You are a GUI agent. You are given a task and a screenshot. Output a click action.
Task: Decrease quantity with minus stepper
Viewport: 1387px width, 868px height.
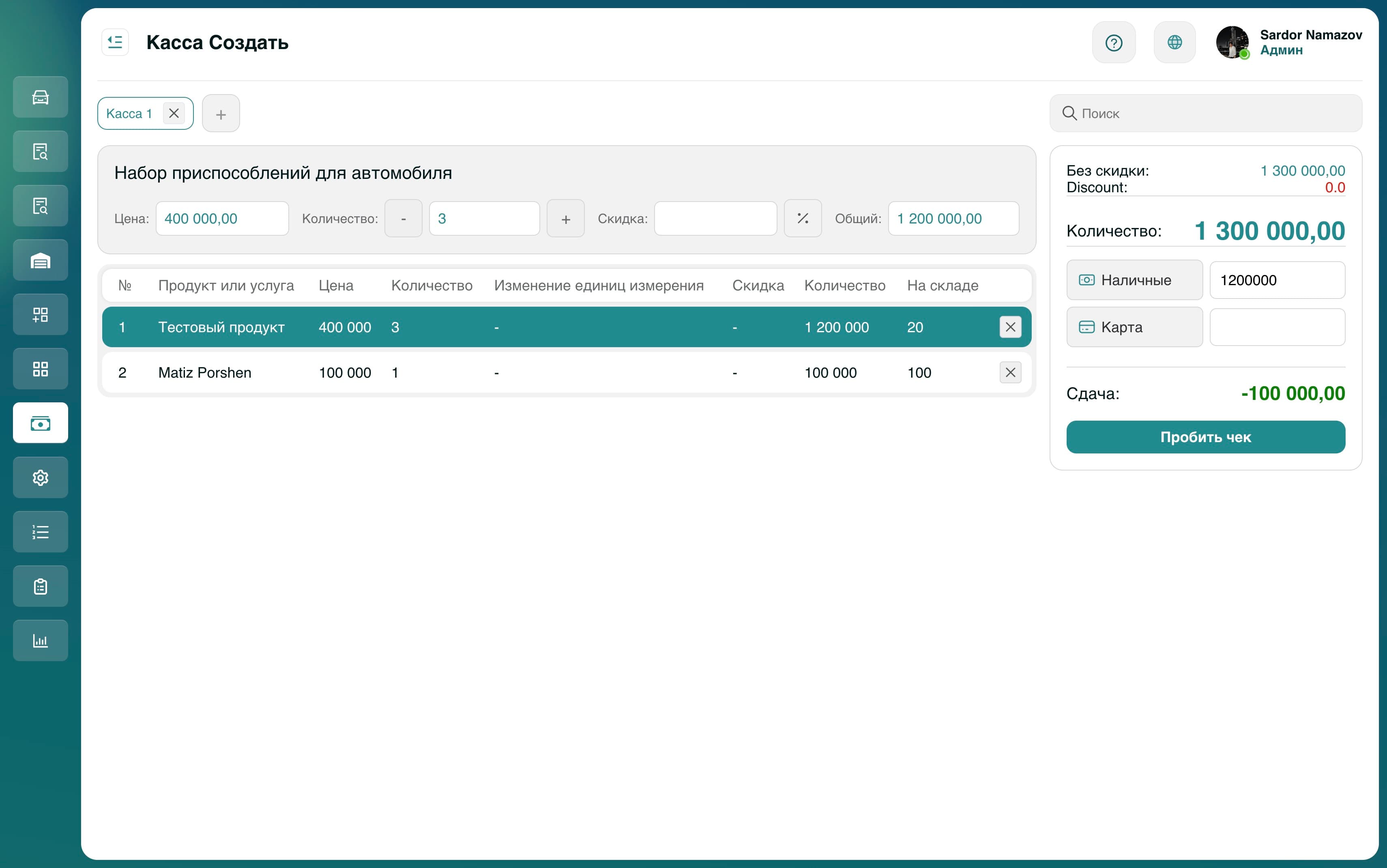(x=403, y=219)
